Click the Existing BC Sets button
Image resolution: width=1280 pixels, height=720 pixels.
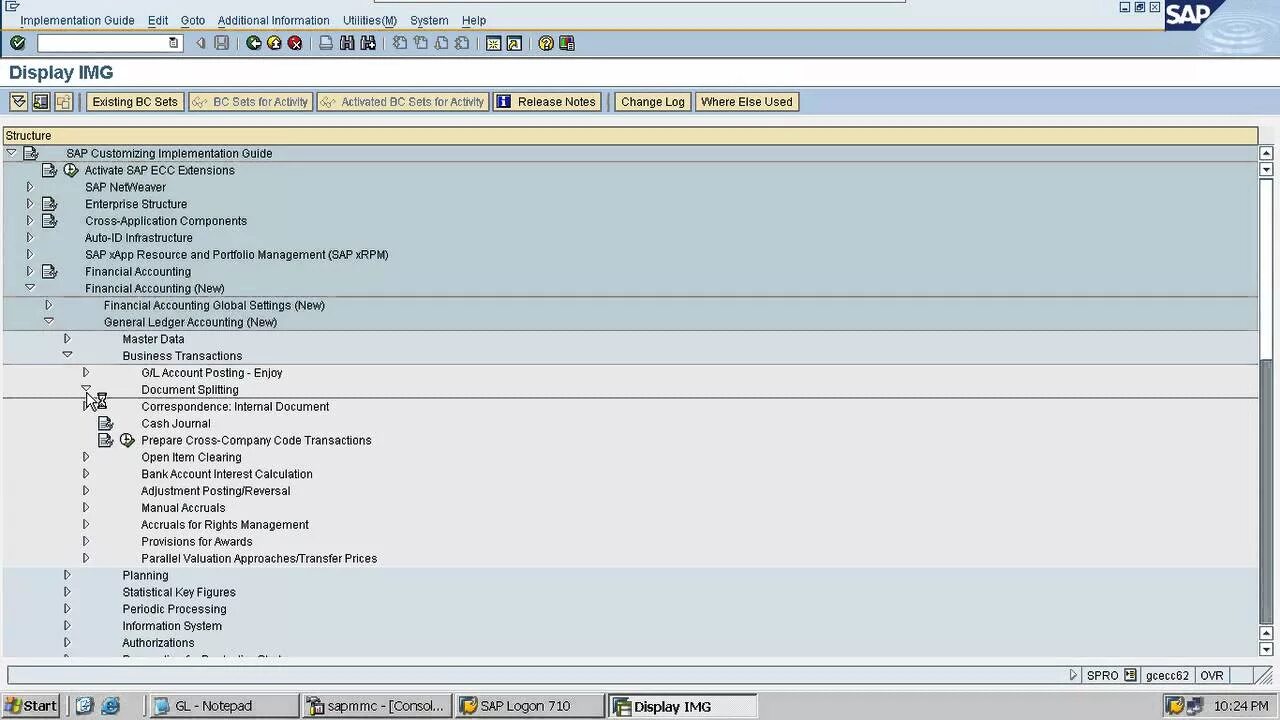[135, 102]
